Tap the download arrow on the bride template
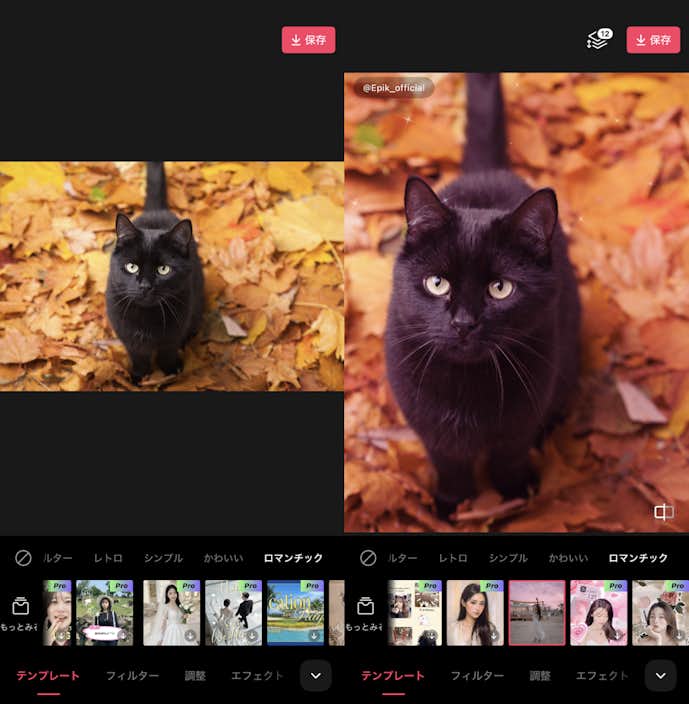This screenshot has height=704, width=689. [x=190, y=635]
